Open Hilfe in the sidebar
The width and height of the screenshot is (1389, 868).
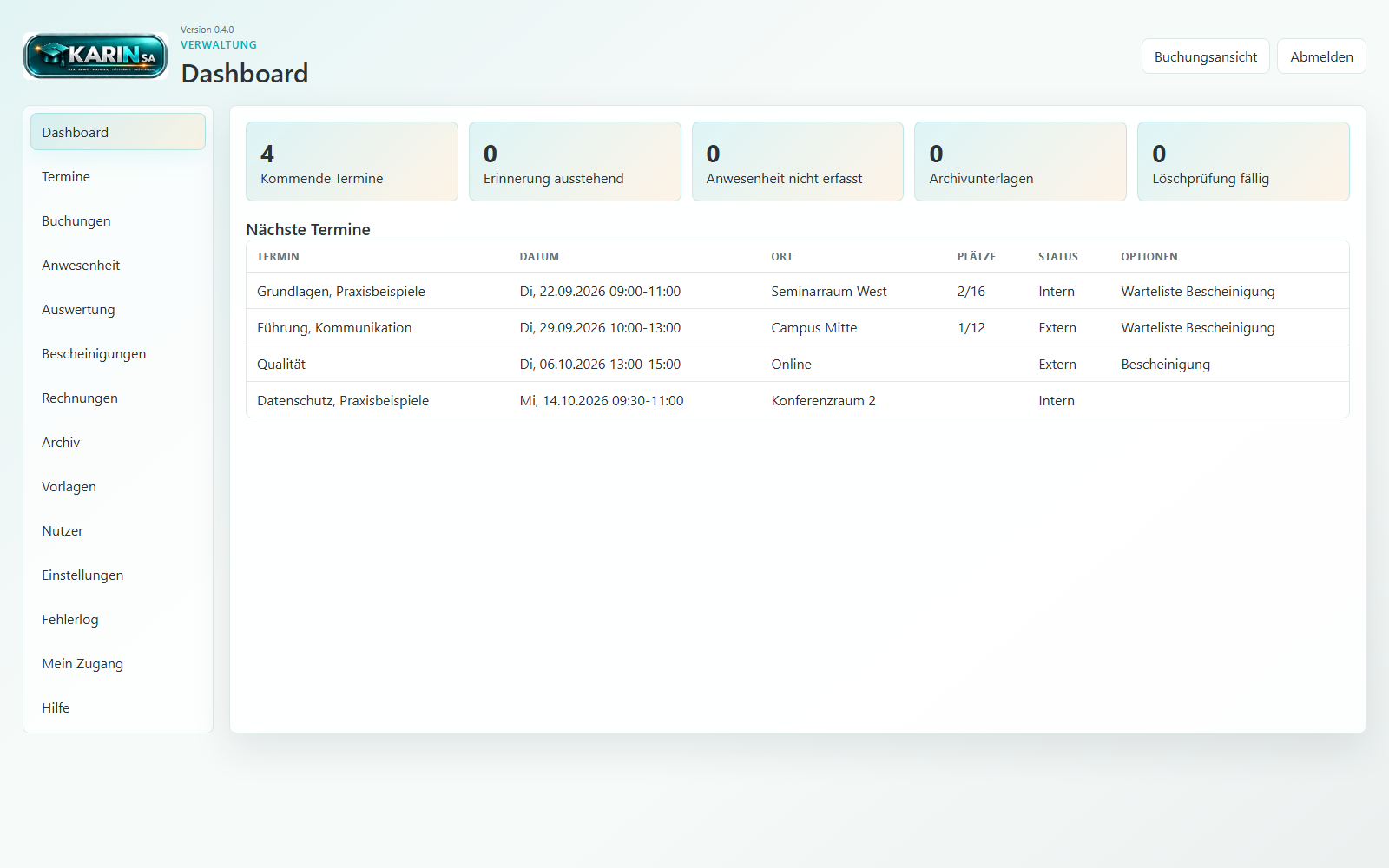pos(118,707)
